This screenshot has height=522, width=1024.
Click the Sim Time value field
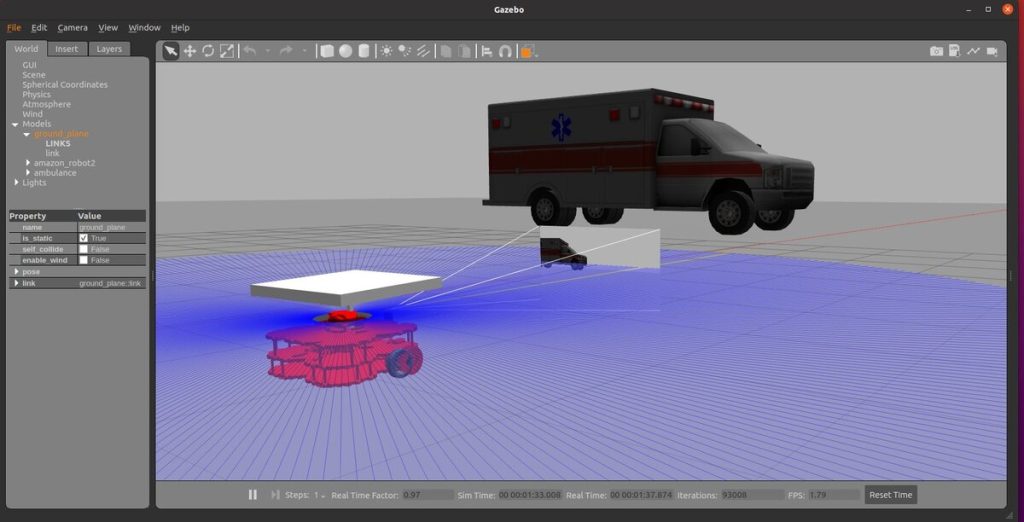pyautogui.click(x=530, y=495)
